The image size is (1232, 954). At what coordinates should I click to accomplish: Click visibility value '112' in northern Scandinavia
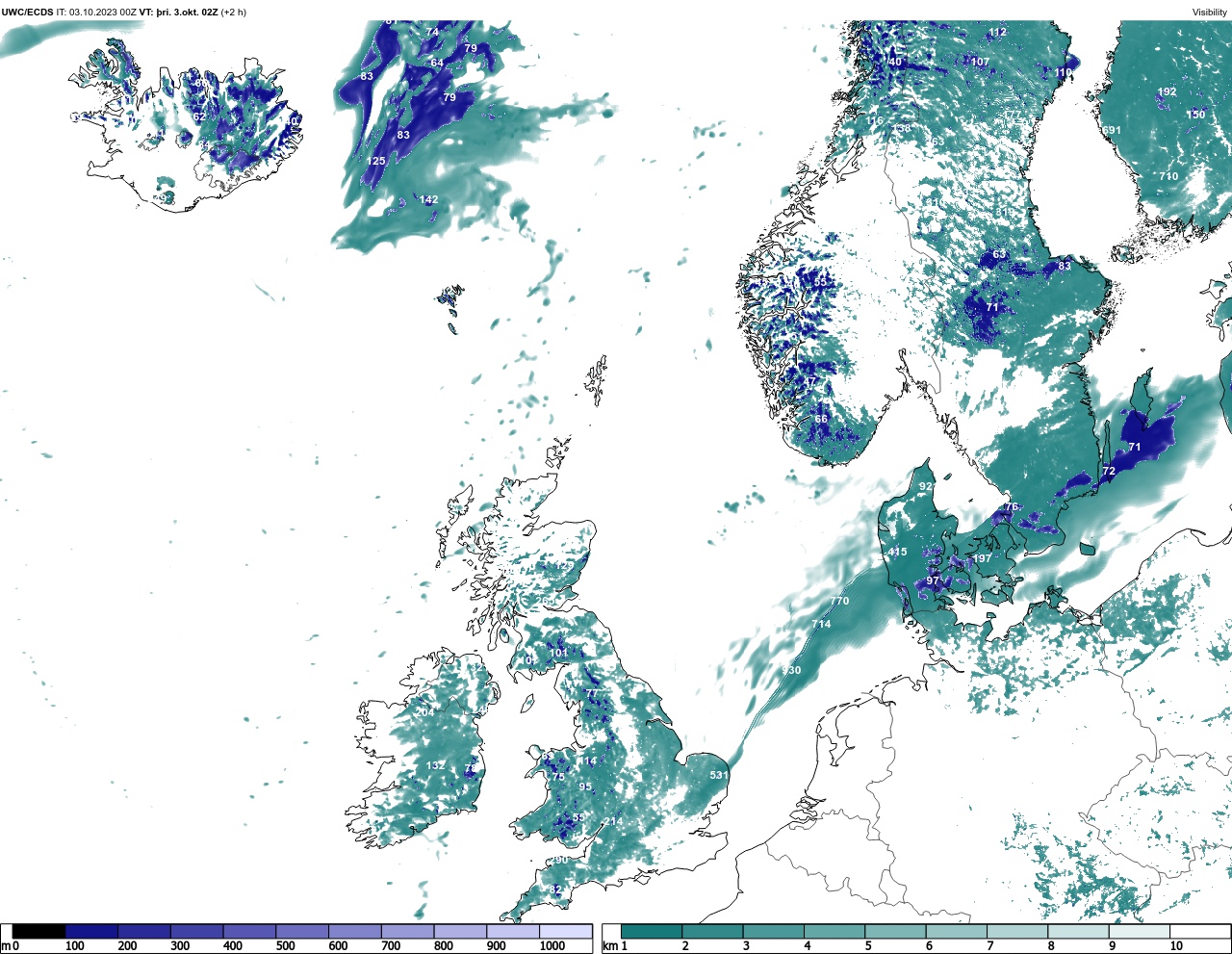click(x=997, y=33)
